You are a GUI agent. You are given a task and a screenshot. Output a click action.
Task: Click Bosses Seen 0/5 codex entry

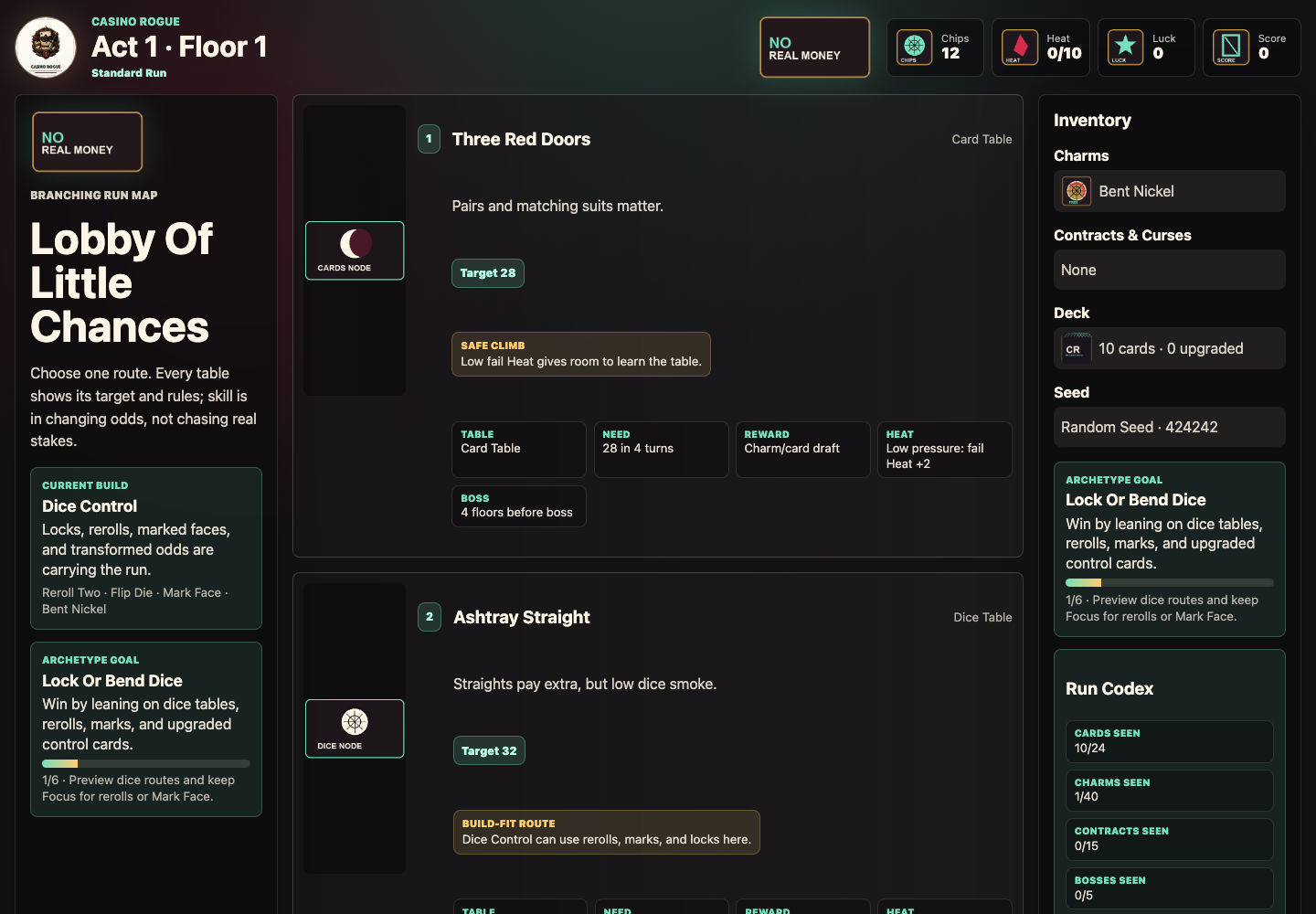click(1170, 888)
